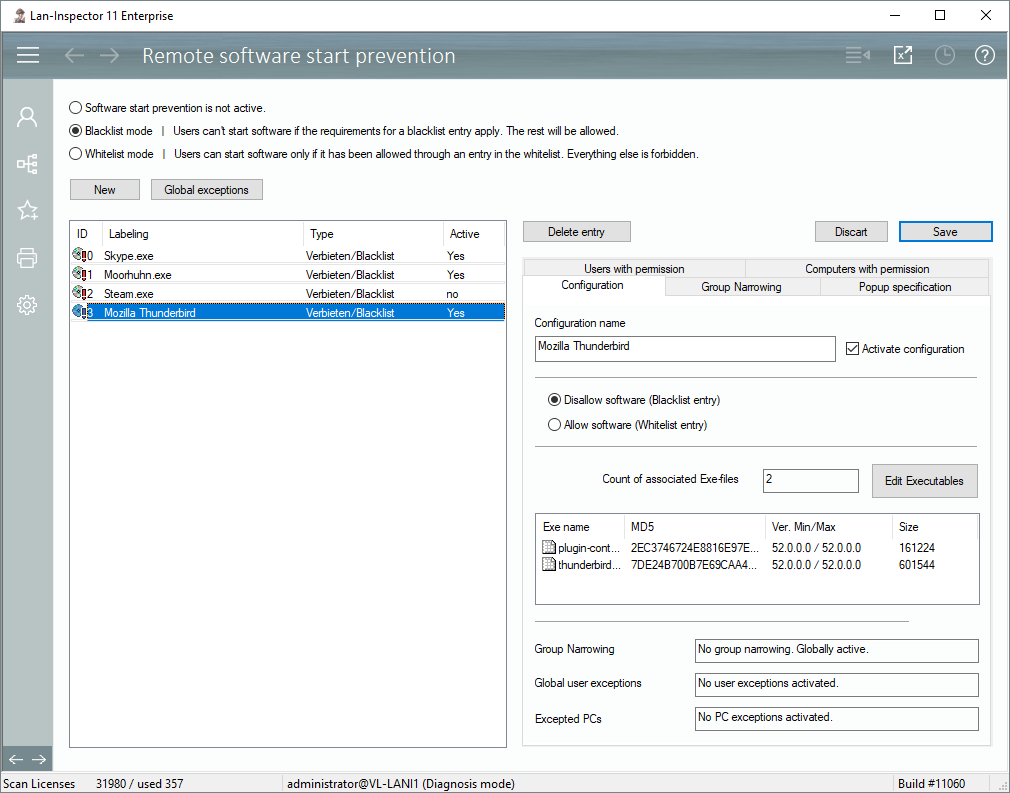Click the favorites star icon
This screenshot has width=1010, height=793.
point(27,211)
